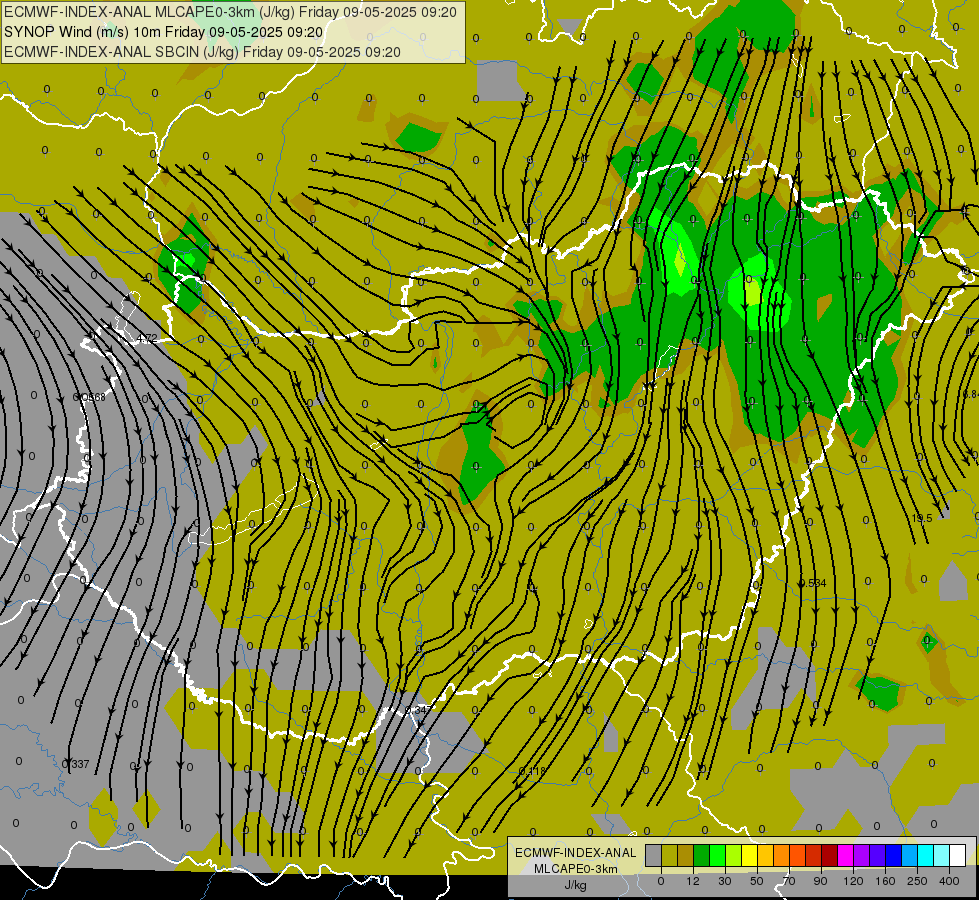
Task: Click the 160 tick label on the legend
Action: click(x=885, y=881)
